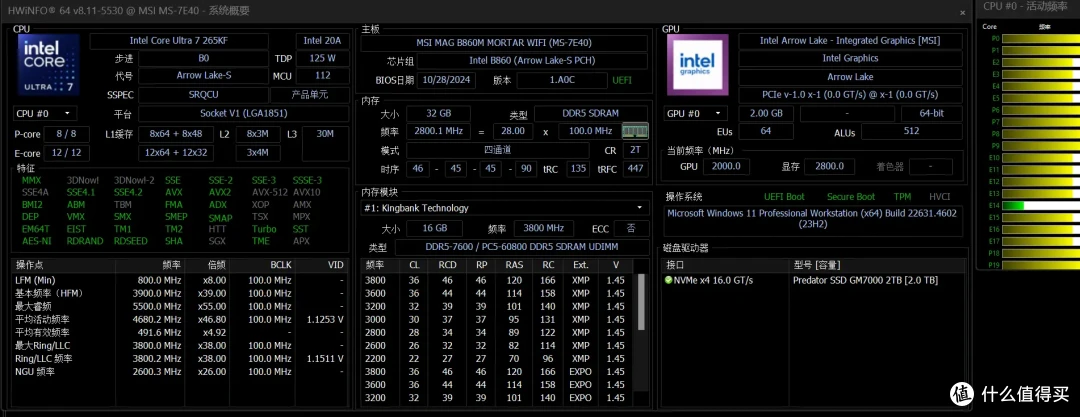
Task: Click the 'Turbo' feature flag
Action: (264, 229)
